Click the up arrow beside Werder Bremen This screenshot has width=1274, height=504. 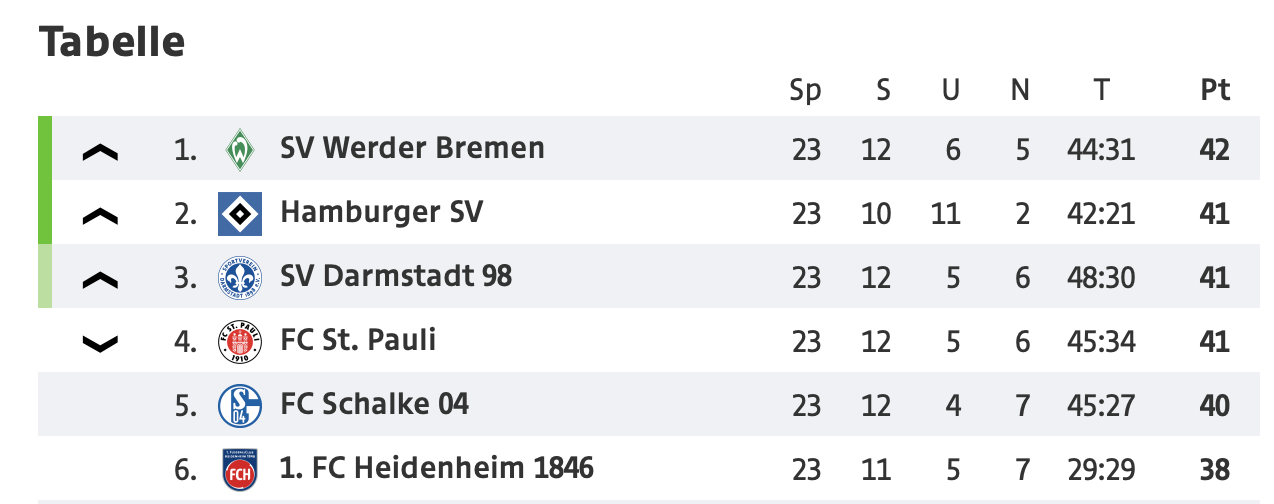(x=100, y=153)
